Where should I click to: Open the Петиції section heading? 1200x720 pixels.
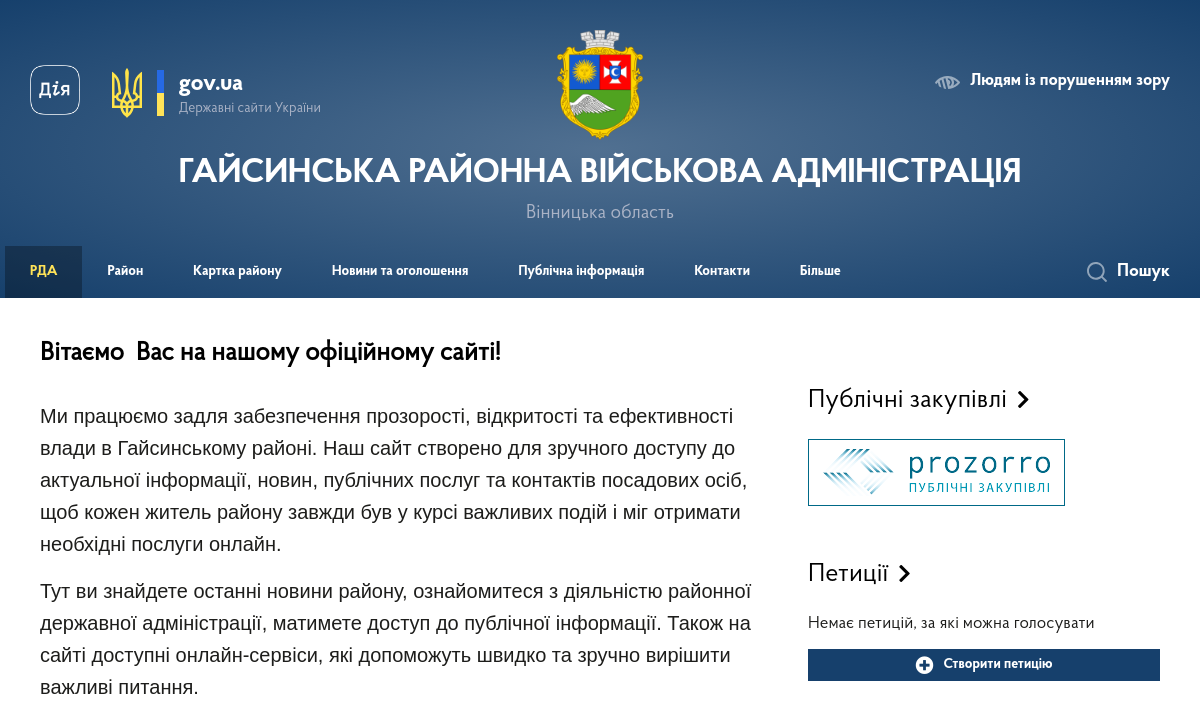pos(848,573)
